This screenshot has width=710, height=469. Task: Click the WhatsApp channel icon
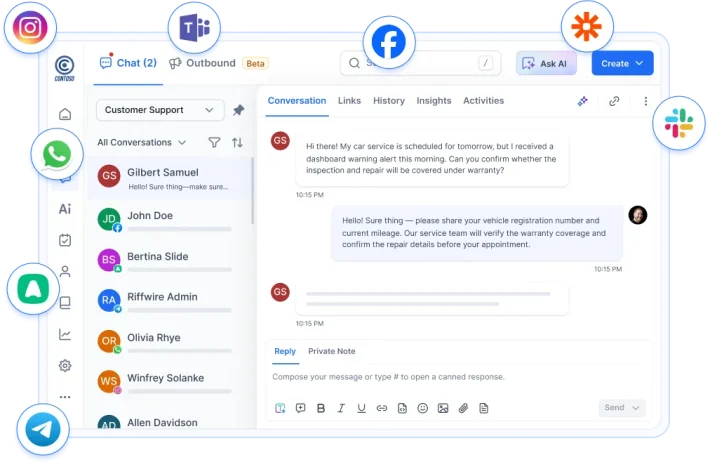pyautogui.click(x=57, y=154)
